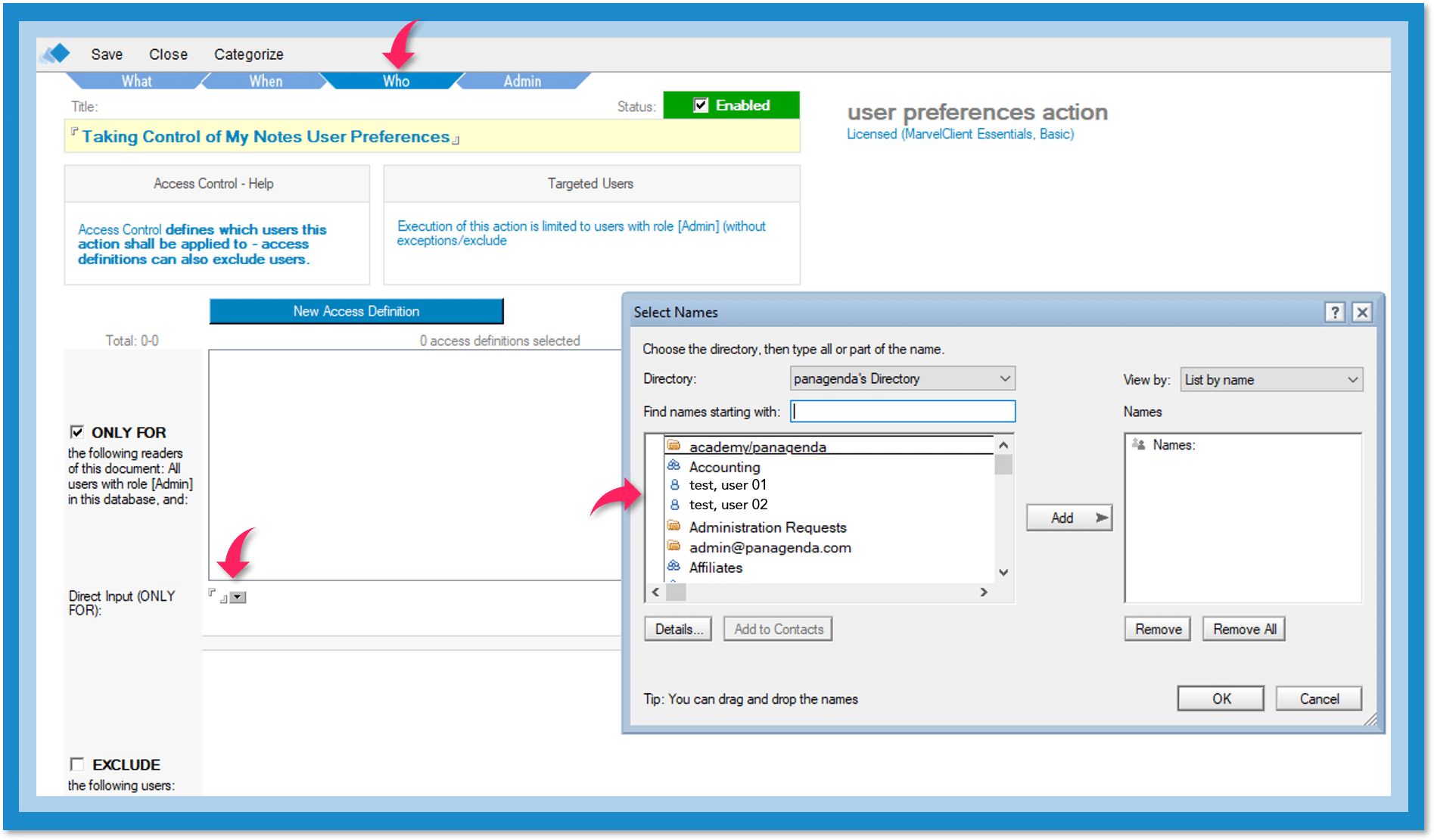Screen dimensions: 1434x840
Task: Click the Administration Requests folder icon
Action: (673, 527)
